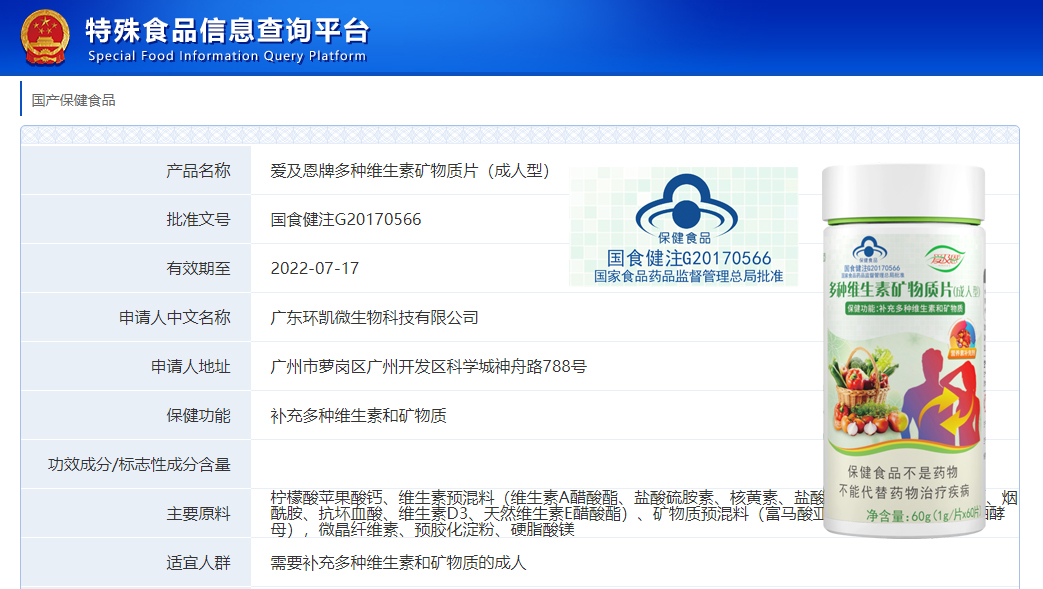Click the 特殊食品信息查询平台 site title
Image resolution: width=1043 pixels, height=589 pixels.
(227, 28)
